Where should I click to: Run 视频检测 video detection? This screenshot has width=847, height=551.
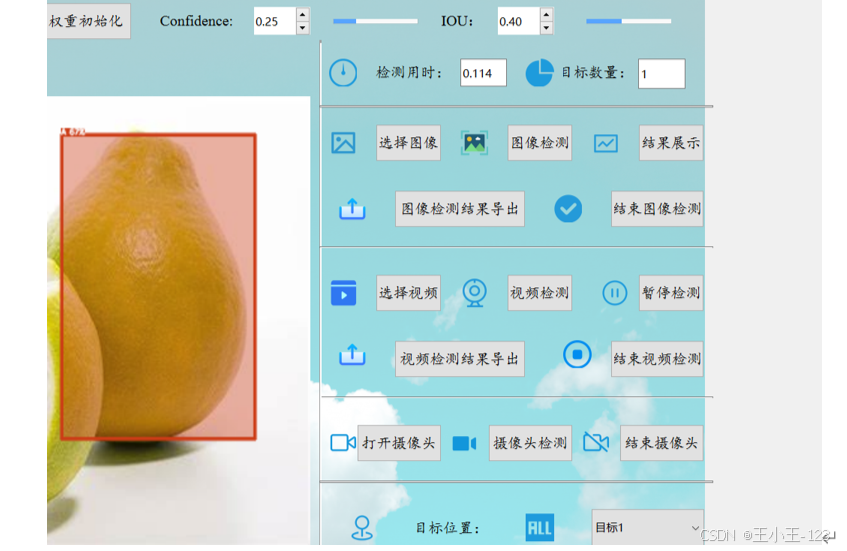click(540, 293)
